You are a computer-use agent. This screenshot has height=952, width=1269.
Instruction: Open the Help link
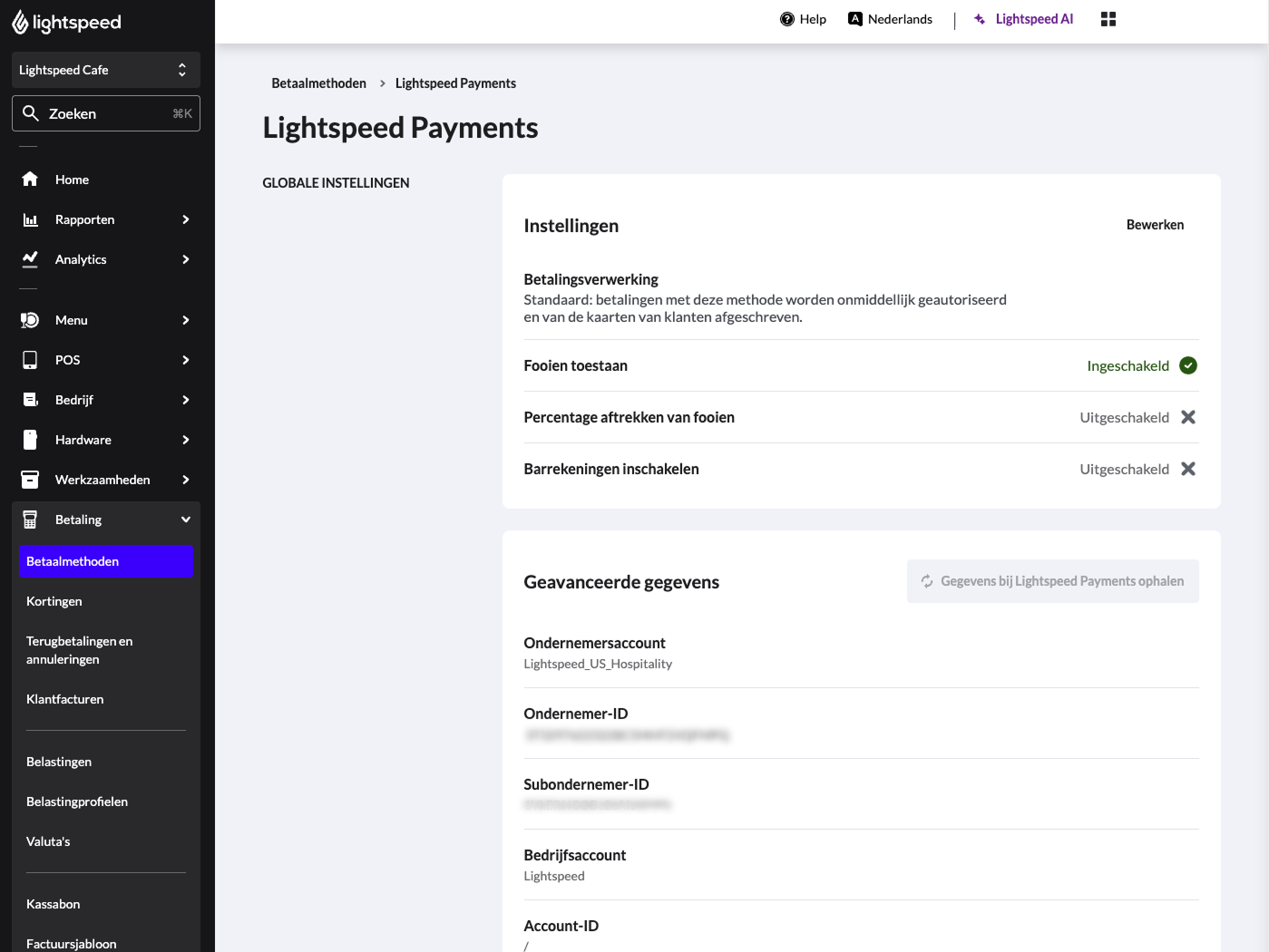pyautogui.click(x=804, y=19)
